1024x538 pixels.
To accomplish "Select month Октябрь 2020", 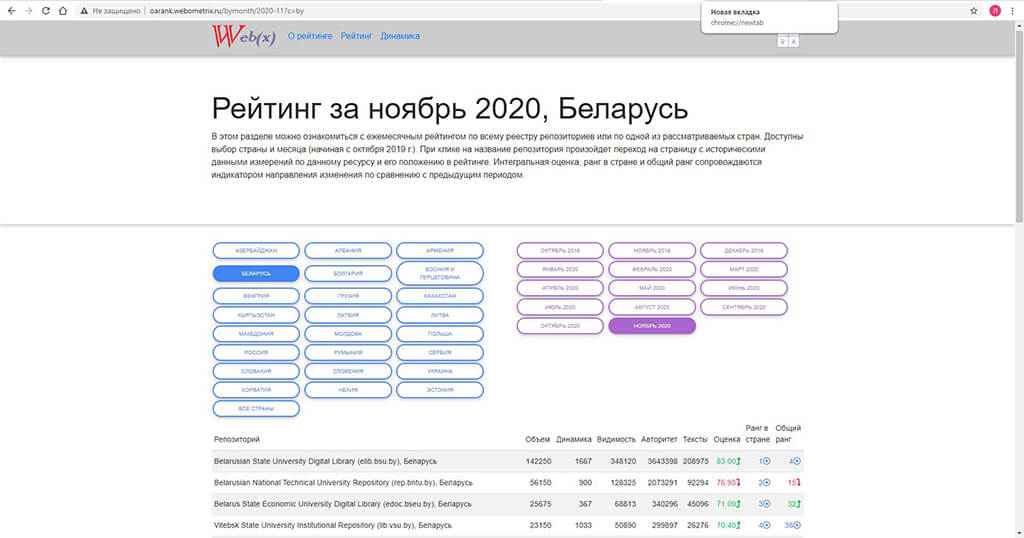I will tap(560, 326).
